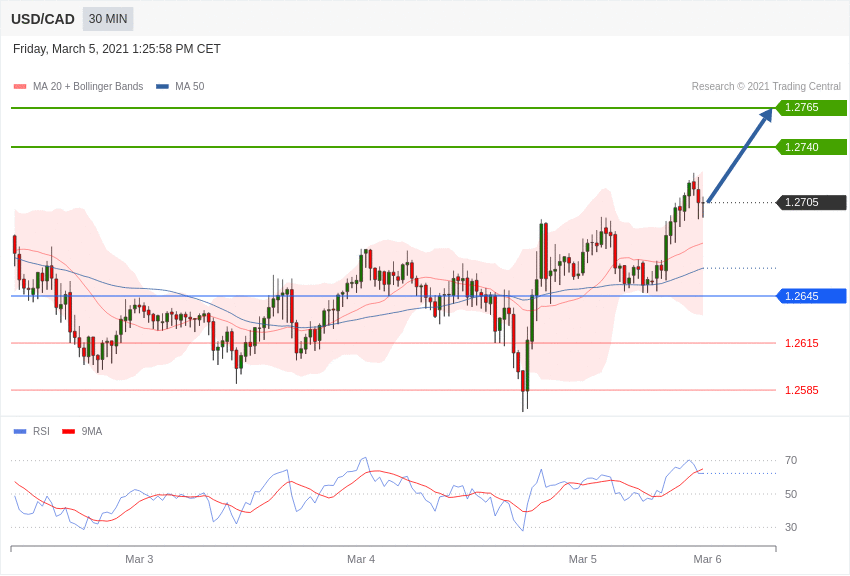Click the RSI 50 axis value
This screenshot has height=576, width=850.
point(791,494)
